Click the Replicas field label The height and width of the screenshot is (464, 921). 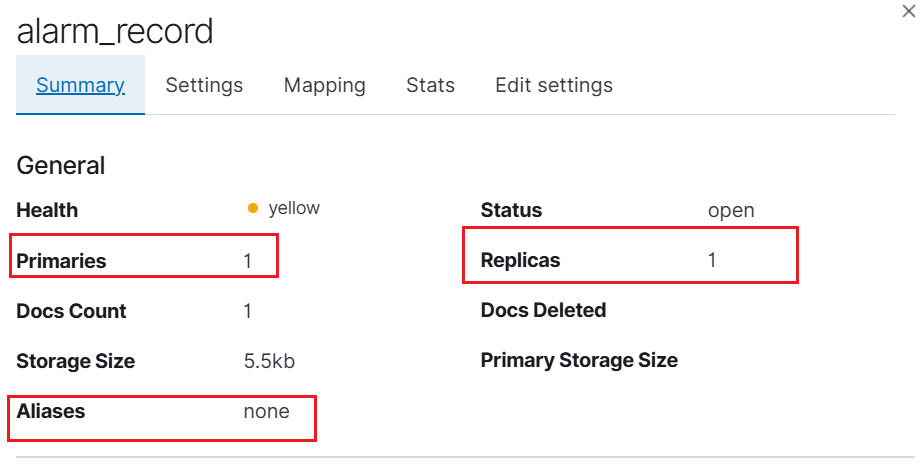pos(520,260)
